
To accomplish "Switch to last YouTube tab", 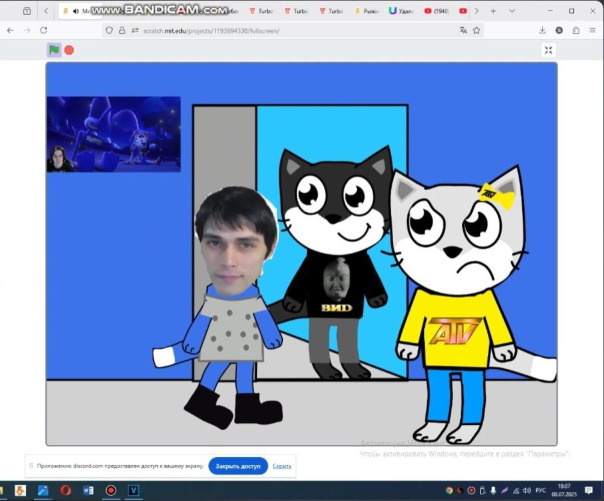I will click(463, 11).
